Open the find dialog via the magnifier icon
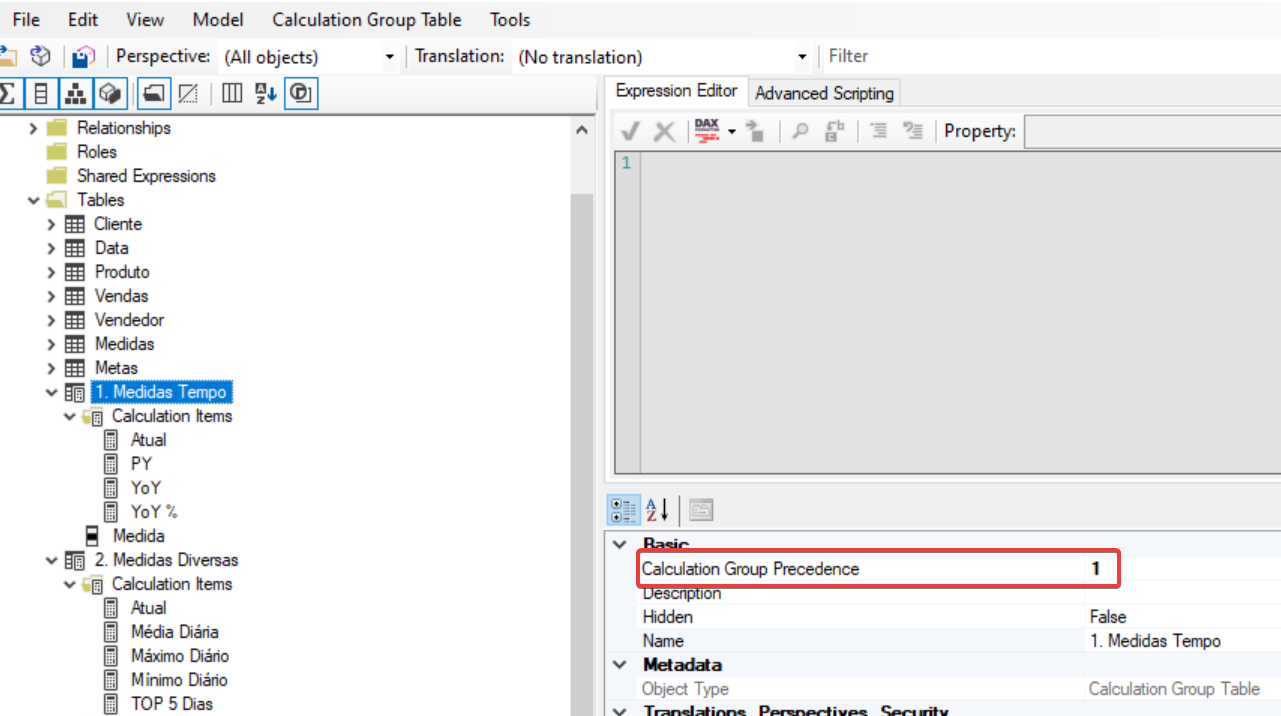The image size is (1281, 716). [x=800, y=131]
